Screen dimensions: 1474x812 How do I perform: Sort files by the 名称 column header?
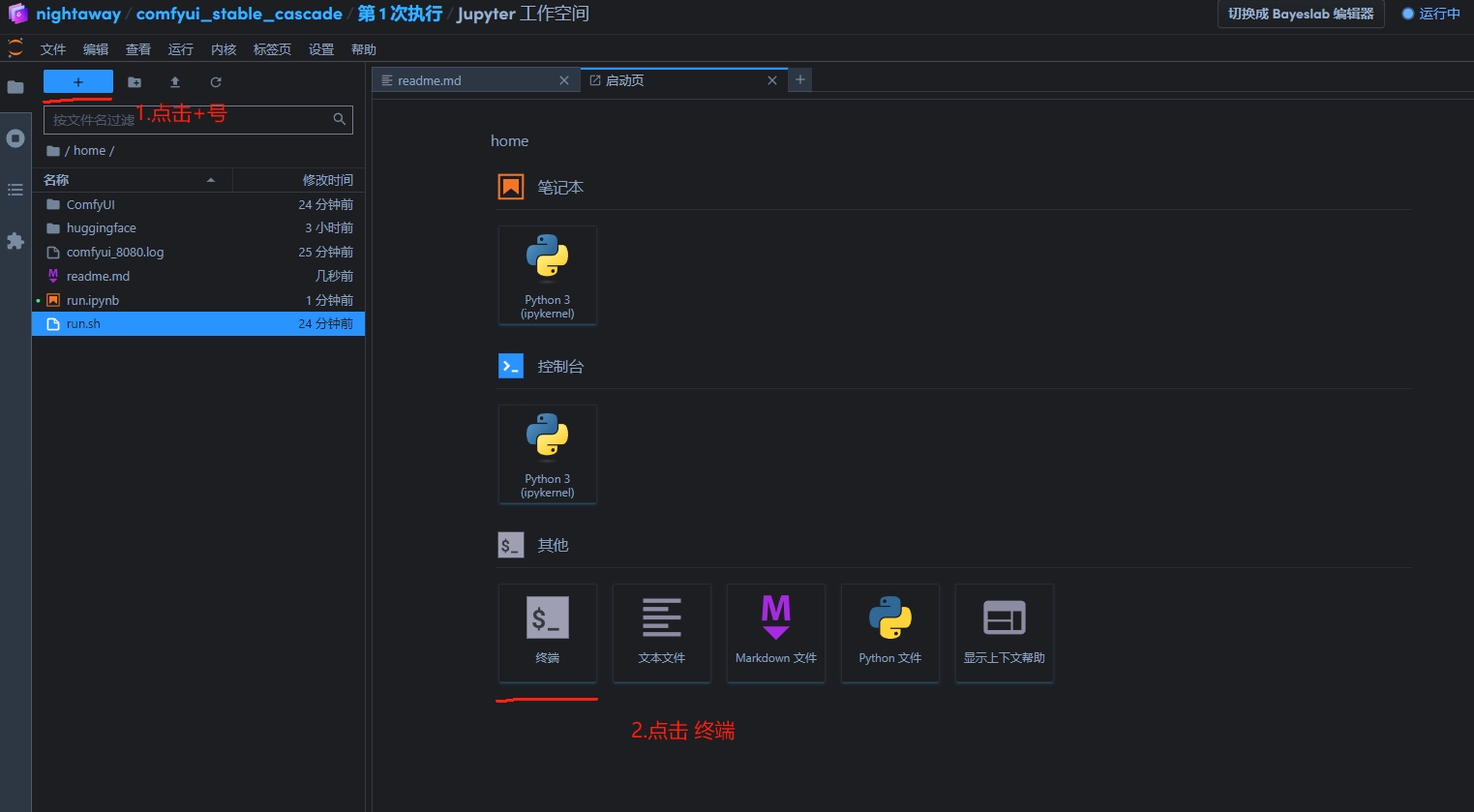132,180
